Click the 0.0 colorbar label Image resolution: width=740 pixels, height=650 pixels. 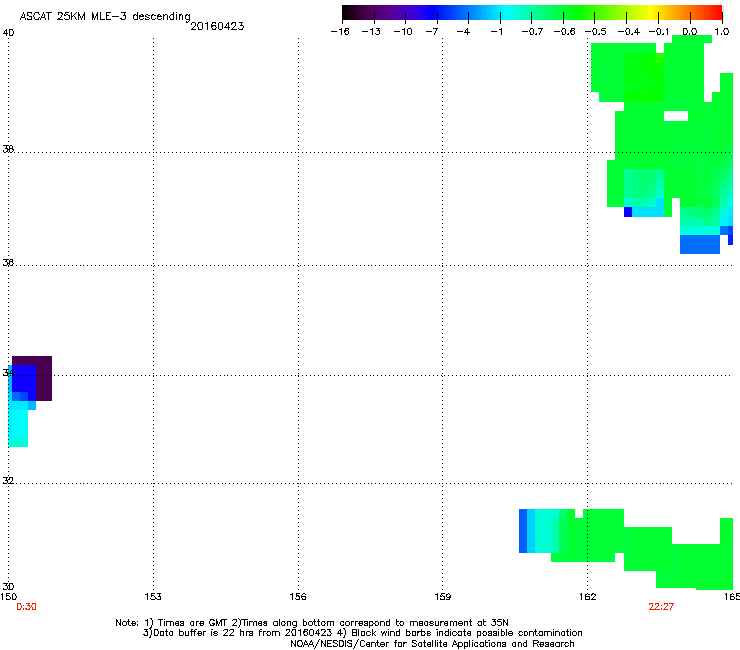[x=690, y=32]
